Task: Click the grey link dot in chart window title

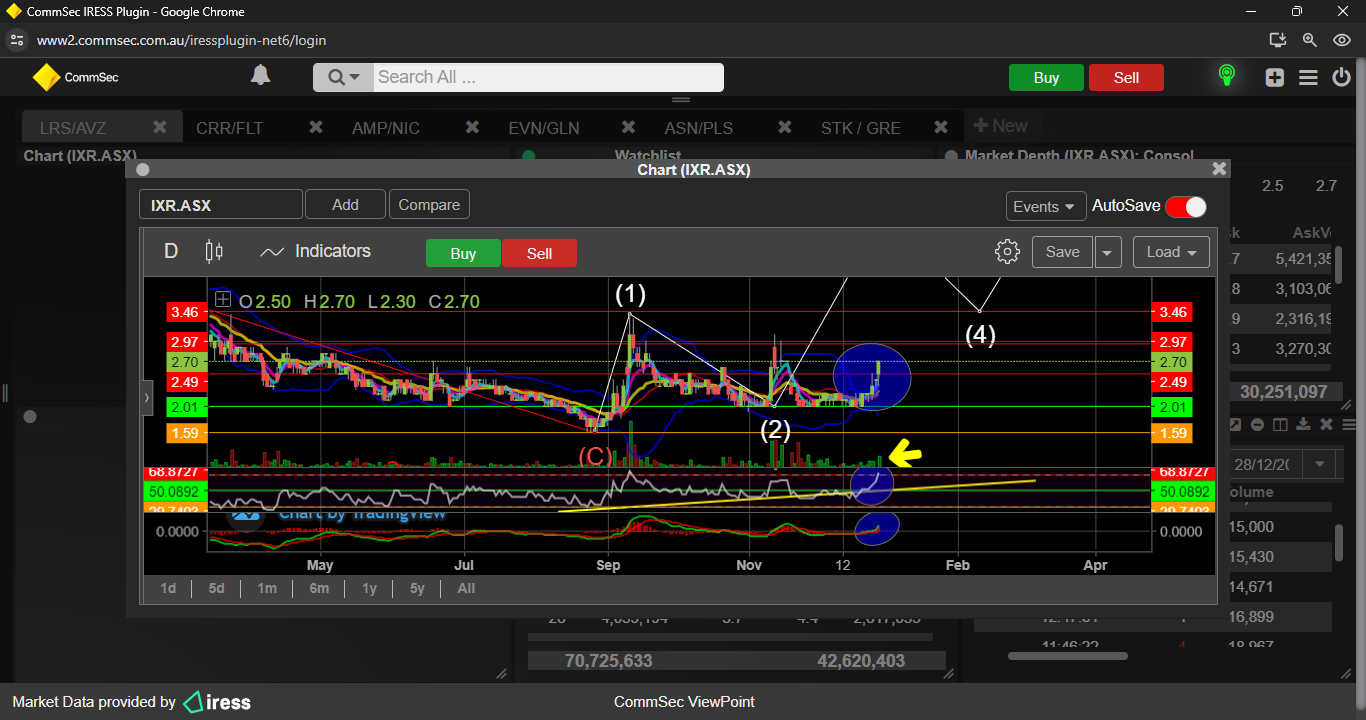Action: coord(142,170)
